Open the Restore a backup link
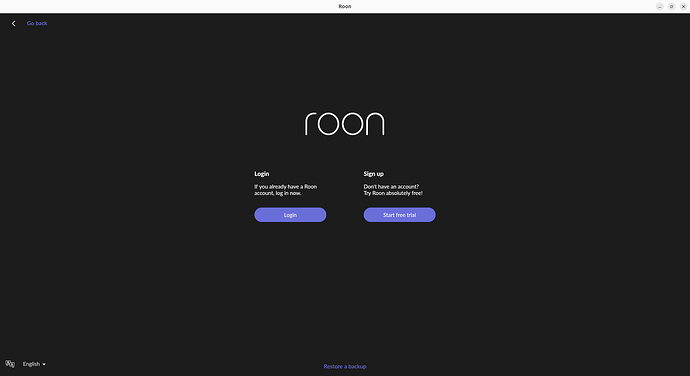 [345, 366]
